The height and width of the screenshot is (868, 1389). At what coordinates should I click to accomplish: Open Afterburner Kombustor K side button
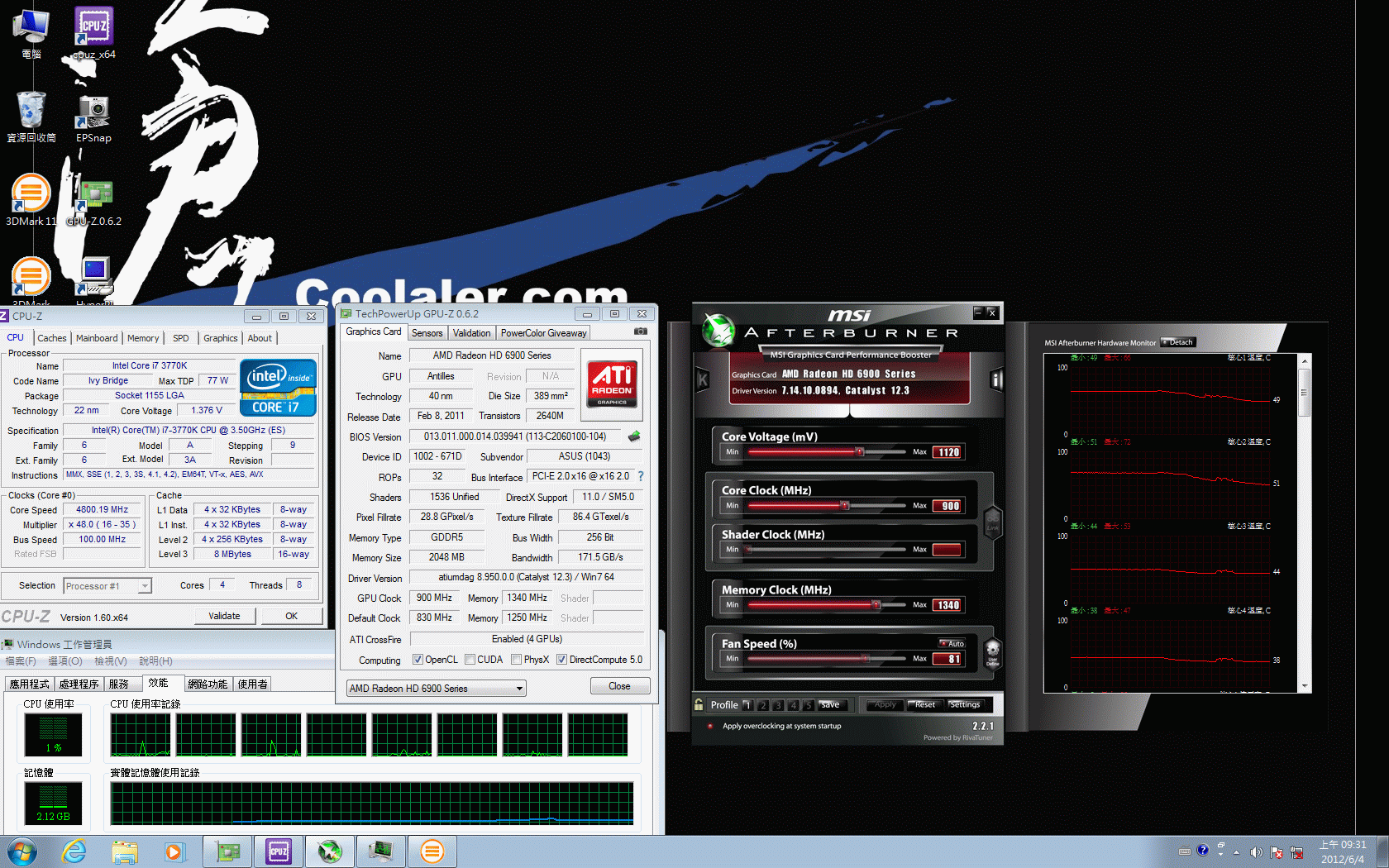[x=703, y=379]
